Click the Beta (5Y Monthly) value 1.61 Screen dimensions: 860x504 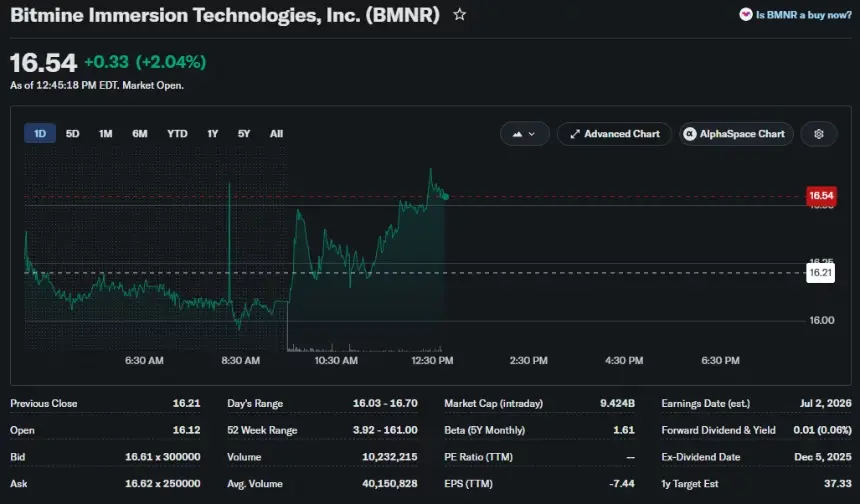[624, 430]
